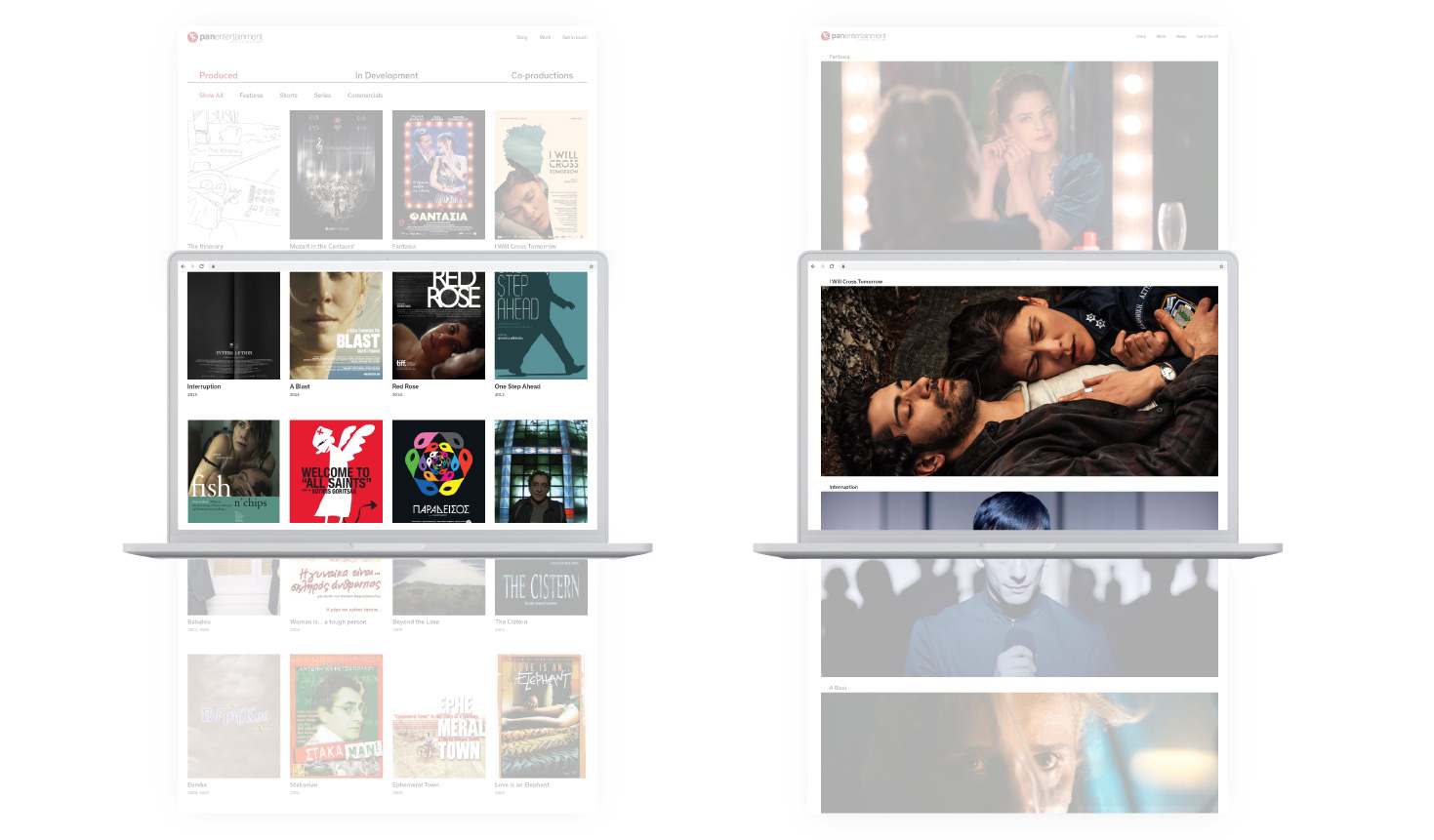Image resolution: width=1434 pixels, height=840 pixels.
Task: Switch to In Development tab
Action: [x=387, y=75]
